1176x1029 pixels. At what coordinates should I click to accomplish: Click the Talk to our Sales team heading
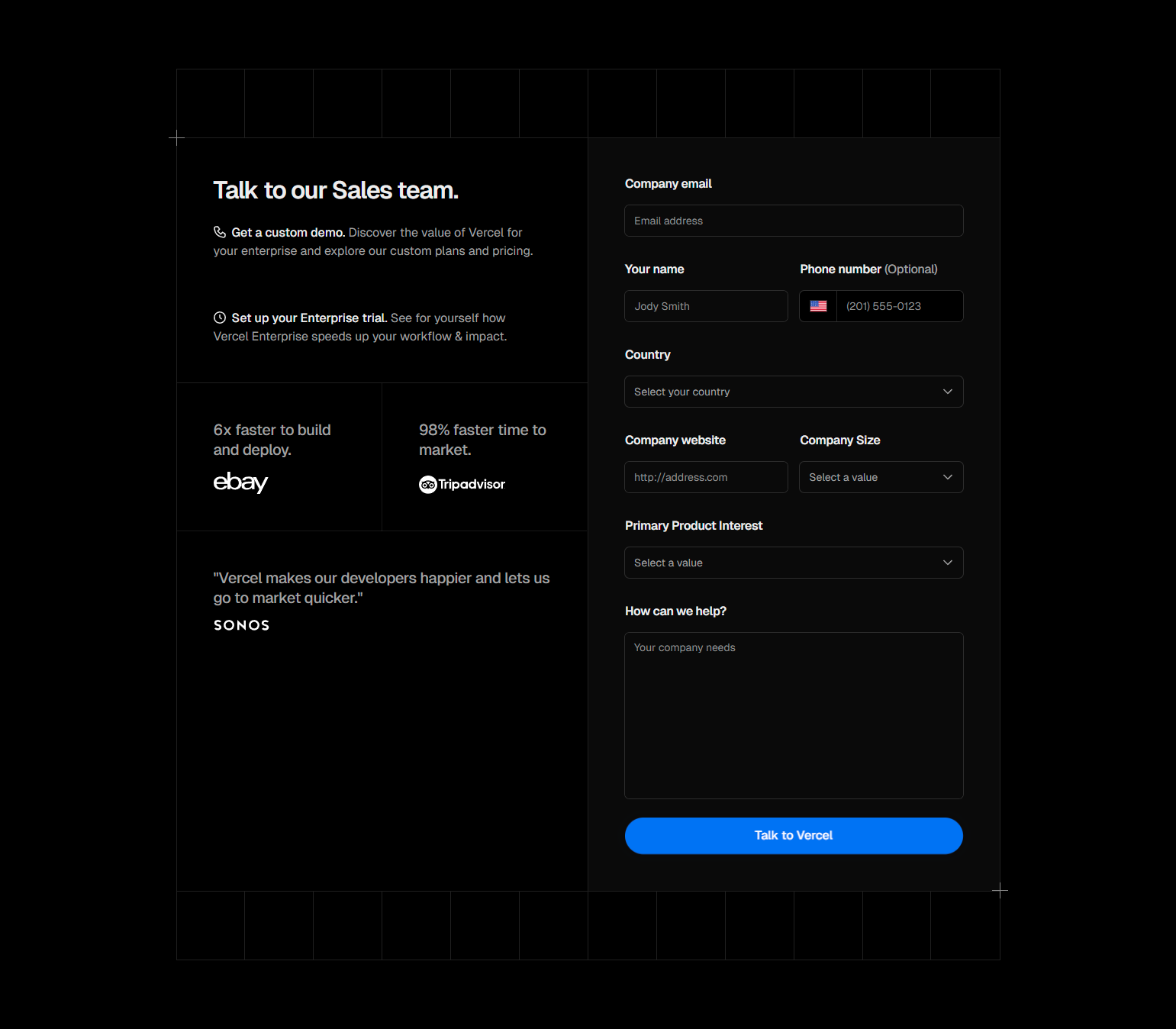336,190
